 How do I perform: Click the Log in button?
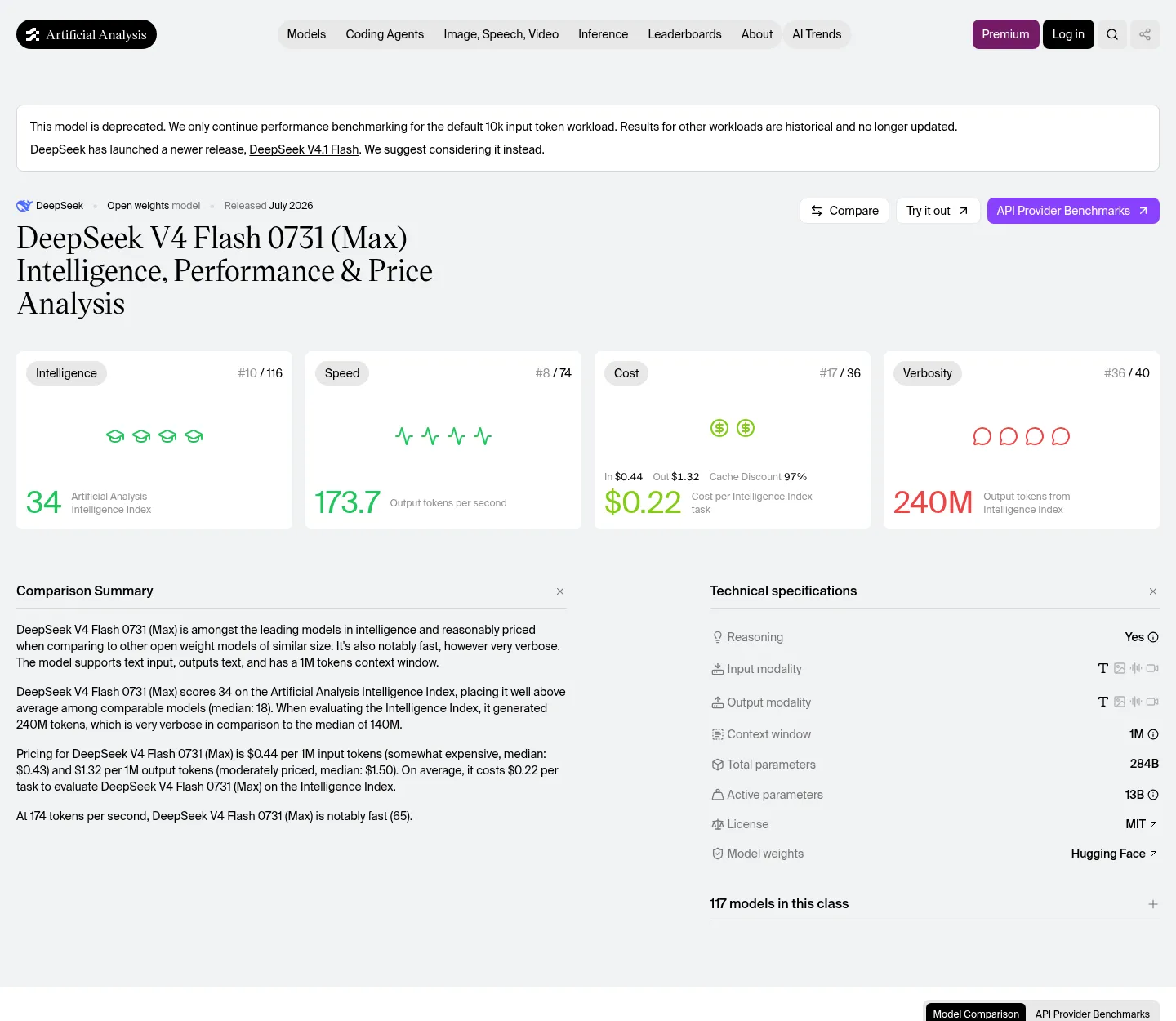[1068, 34]
